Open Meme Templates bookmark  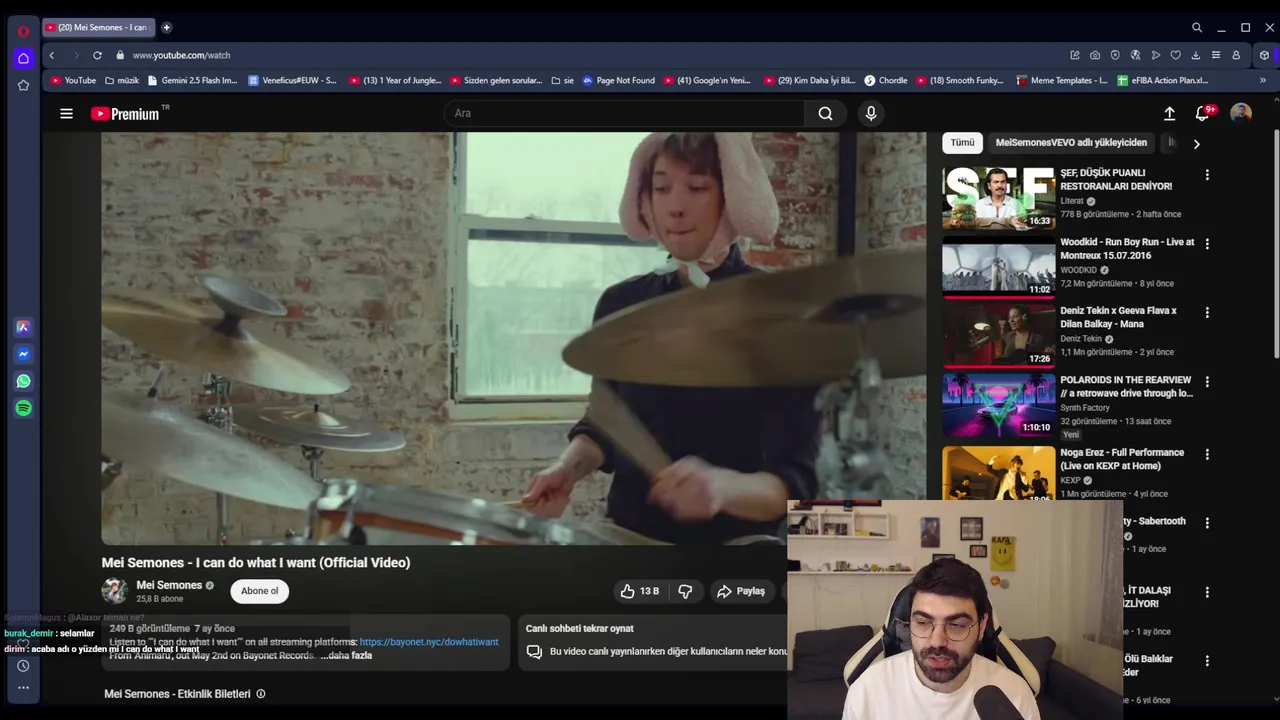[x=1062, y=81]
